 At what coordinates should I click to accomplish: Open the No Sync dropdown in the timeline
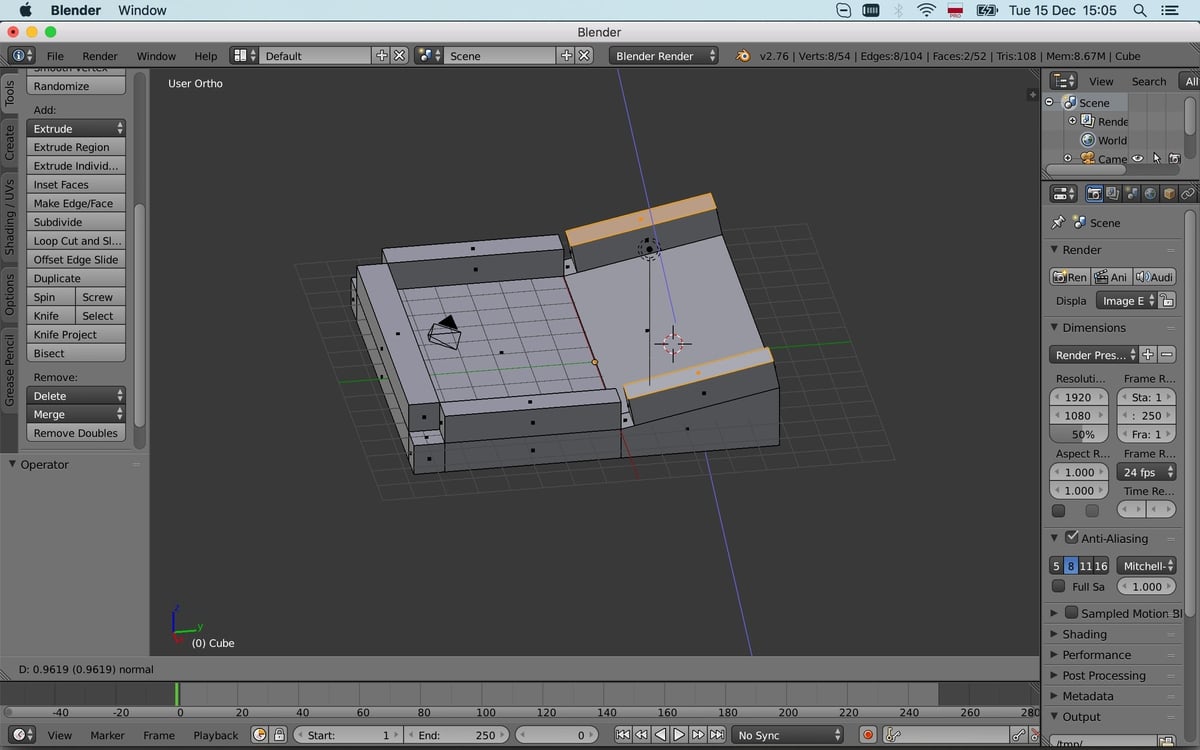788,734
